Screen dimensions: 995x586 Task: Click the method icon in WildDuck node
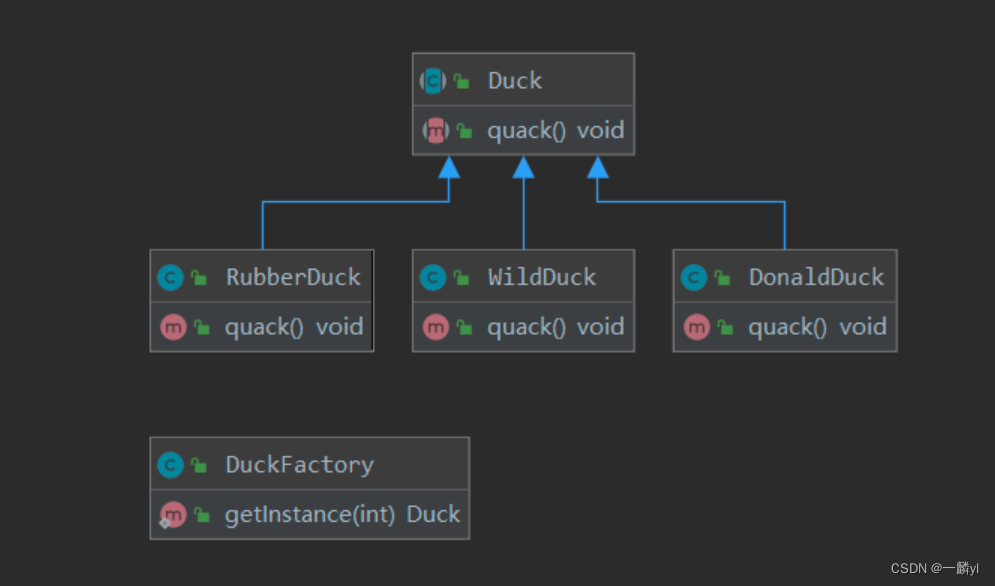coord(435,327)
